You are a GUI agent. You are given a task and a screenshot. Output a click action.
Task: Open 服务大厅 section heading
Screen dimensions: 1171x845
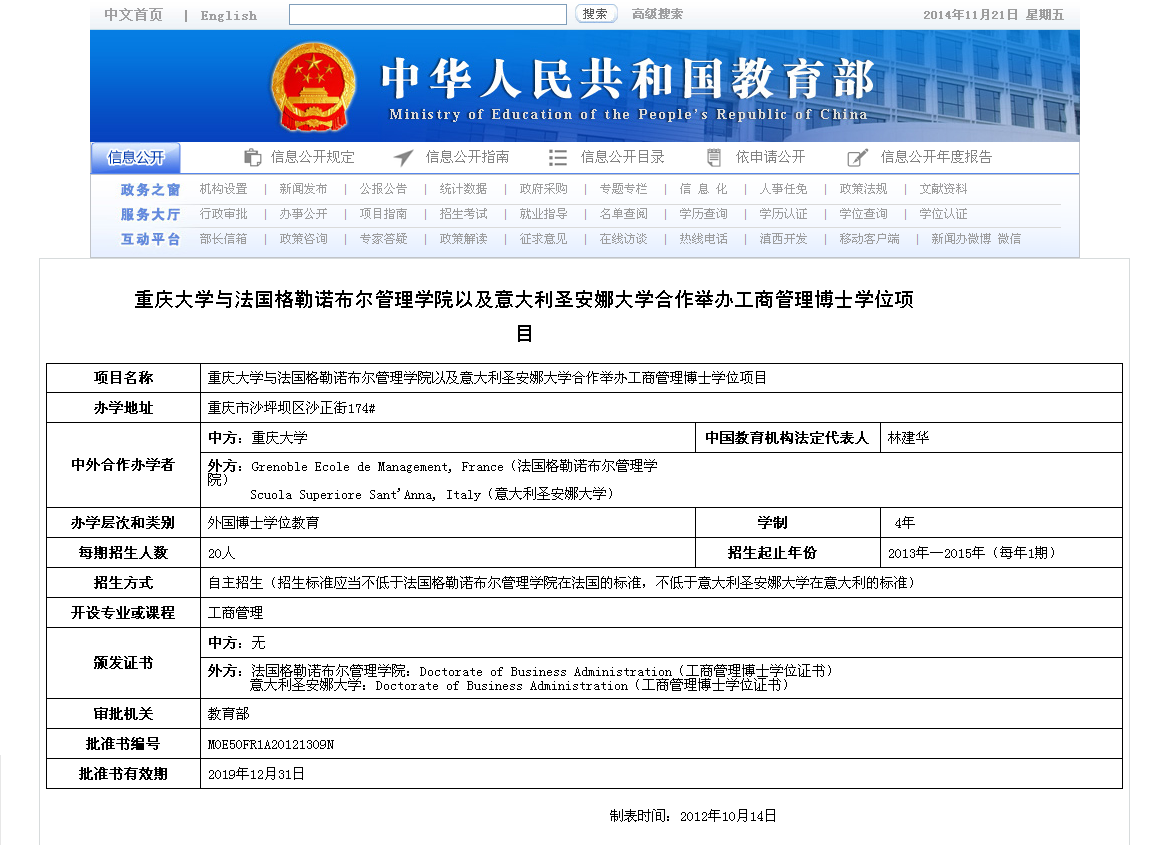click(150, 214)
